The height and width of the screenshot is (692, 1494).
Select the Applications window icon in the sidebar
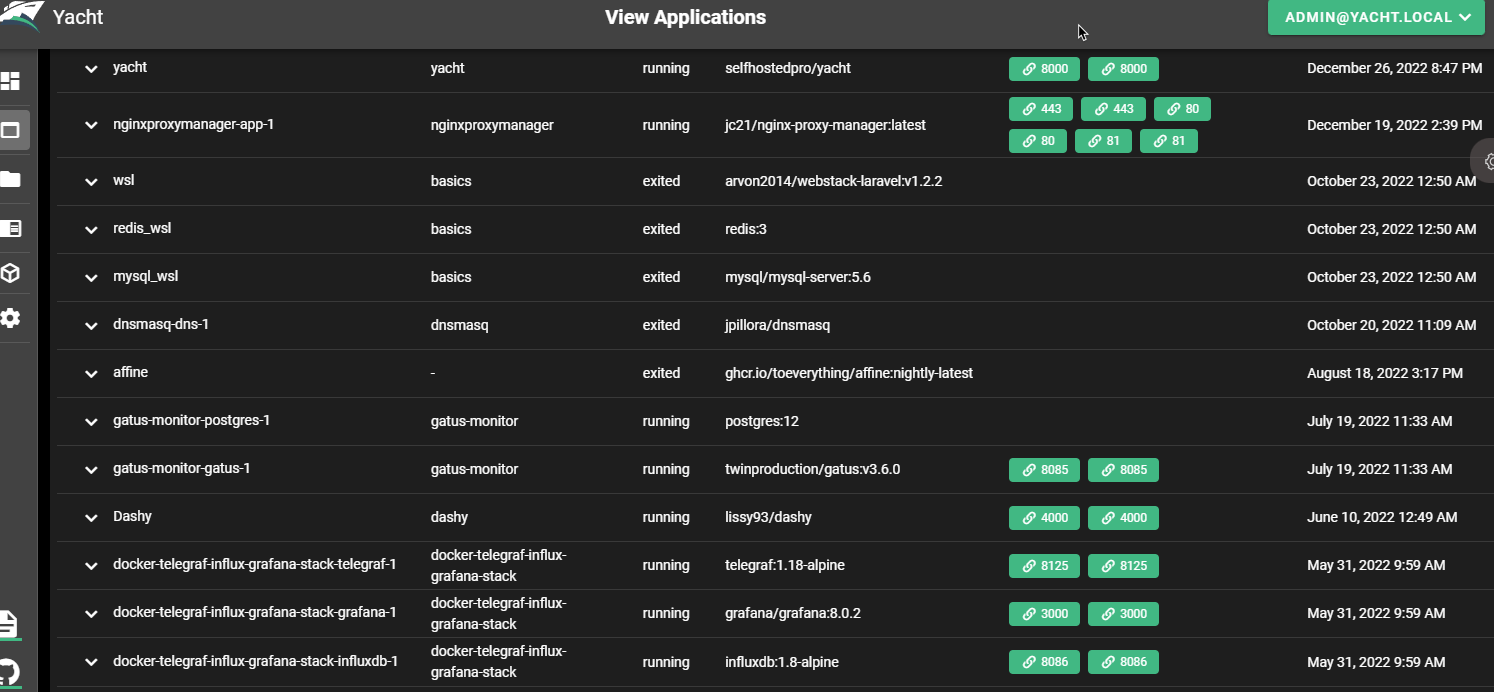point(10,130)
